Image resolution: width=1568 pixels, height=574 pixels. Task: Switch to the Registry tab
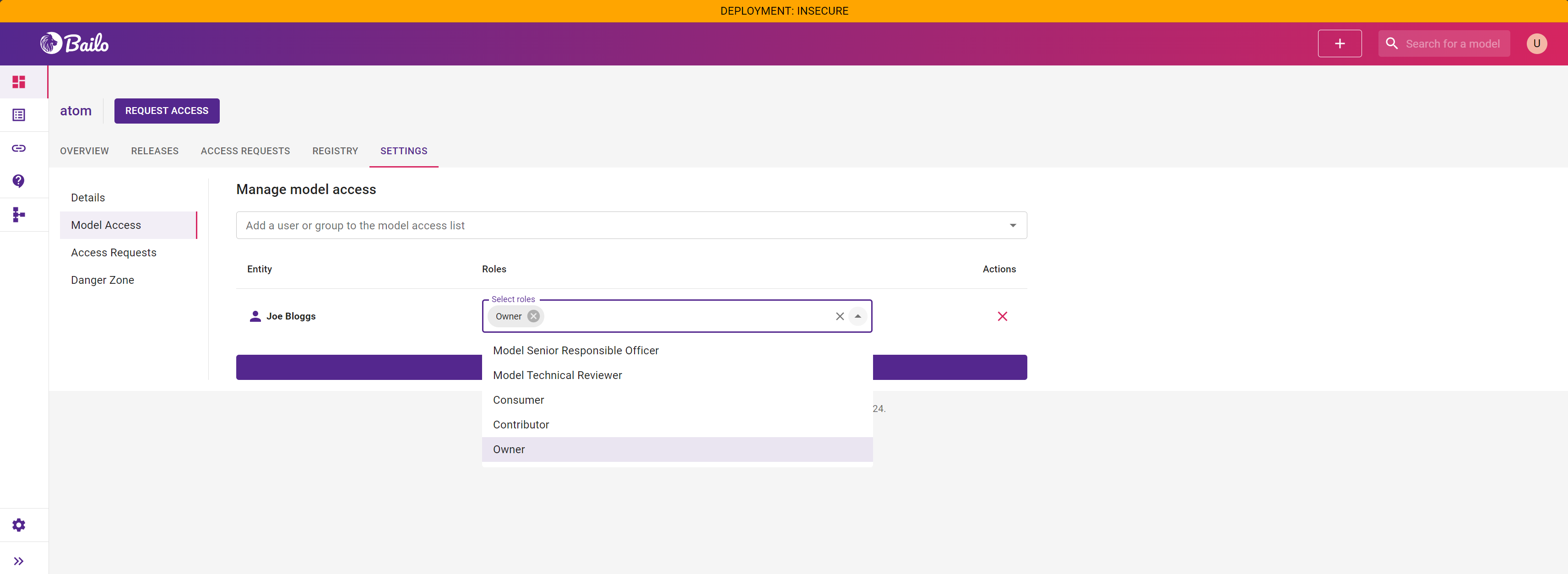(x=335, y=151)
